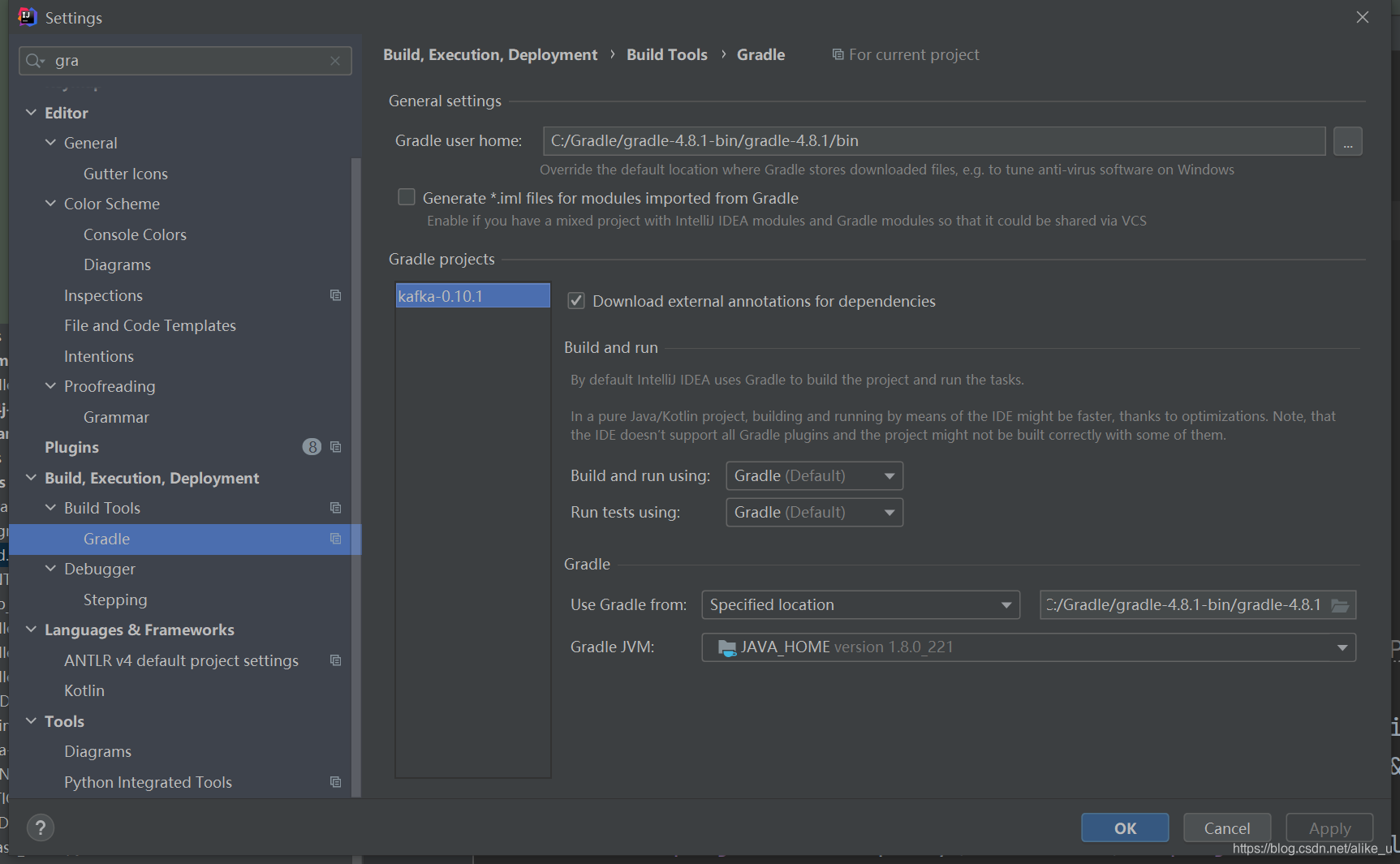The width and height of the screenshot is (1400, 864).
Task: Select kafka-0.10.1 in Gradle projects list
Action: (x=472, y=296)
